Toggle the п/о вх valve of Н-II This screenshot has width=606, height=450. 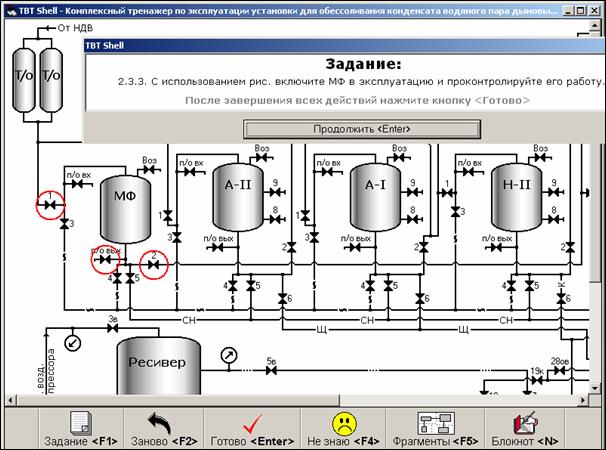[x=468, y=172]
